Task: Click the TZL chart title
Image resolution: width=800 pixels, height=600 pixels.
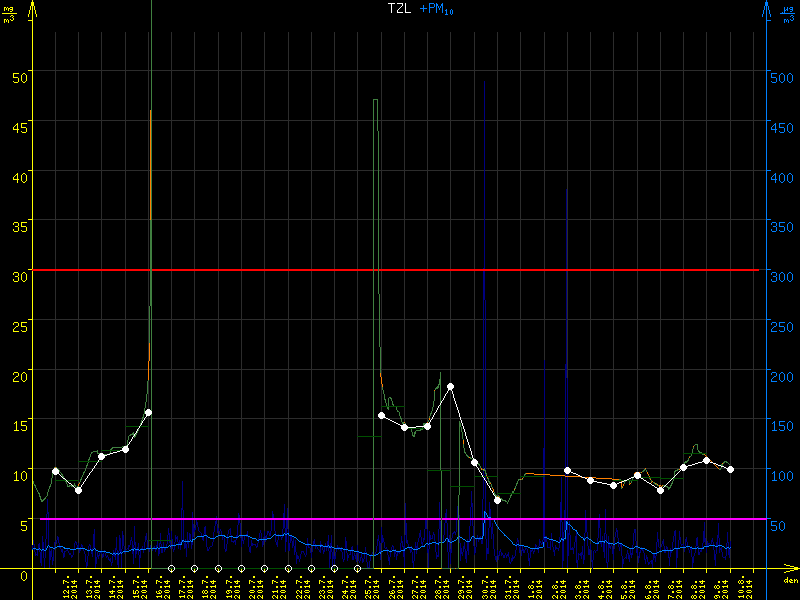Action: tap(400, 9)
